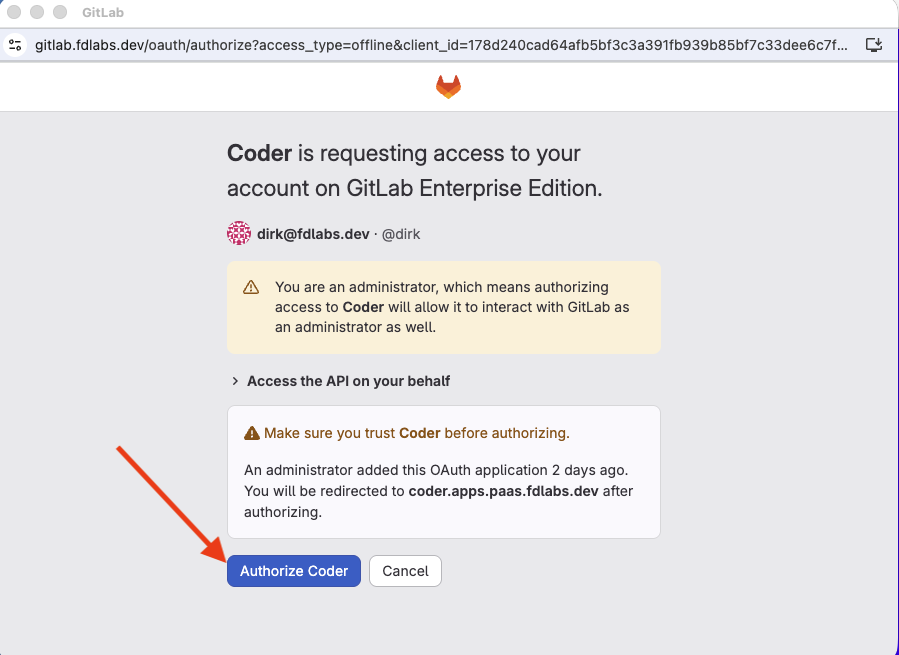Open site settings icon in address bar
Image resolution: width=899 pixels, height=655 pixels.
(15, 45)
